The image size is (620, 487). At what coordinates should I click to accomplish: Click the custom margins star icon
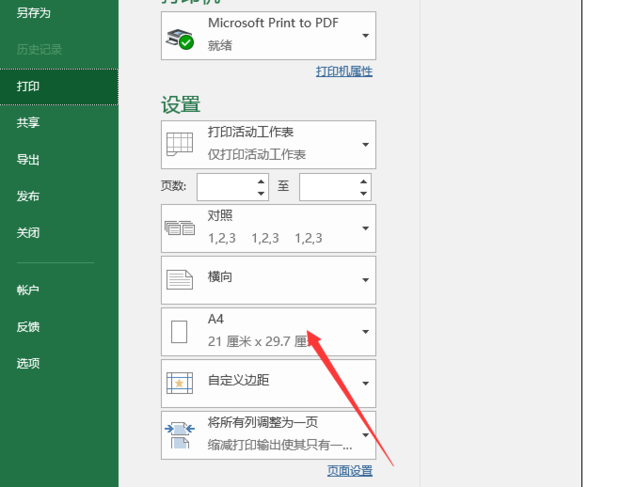pos(180,383)
